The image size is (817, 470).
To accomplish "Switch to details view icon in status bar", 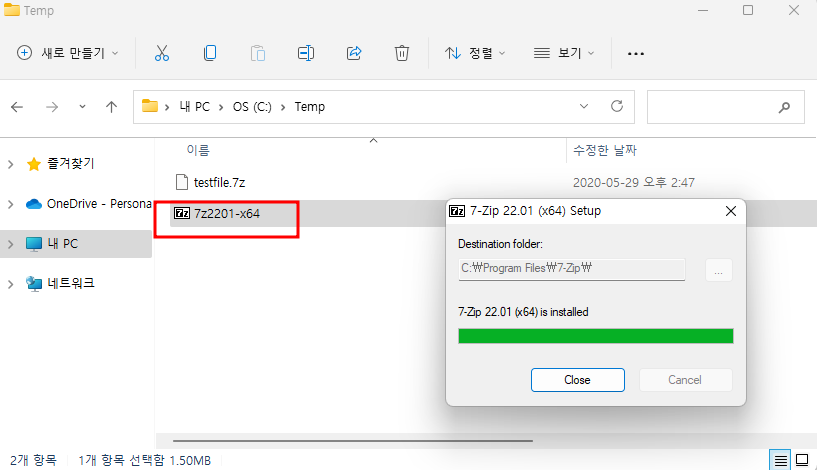I will 780,461.
